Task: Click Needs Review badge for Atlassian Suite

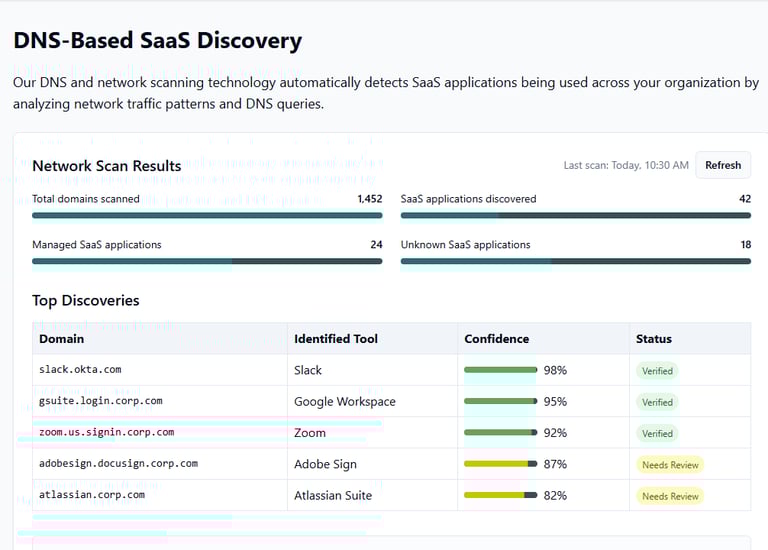Action: click(670, 496)
